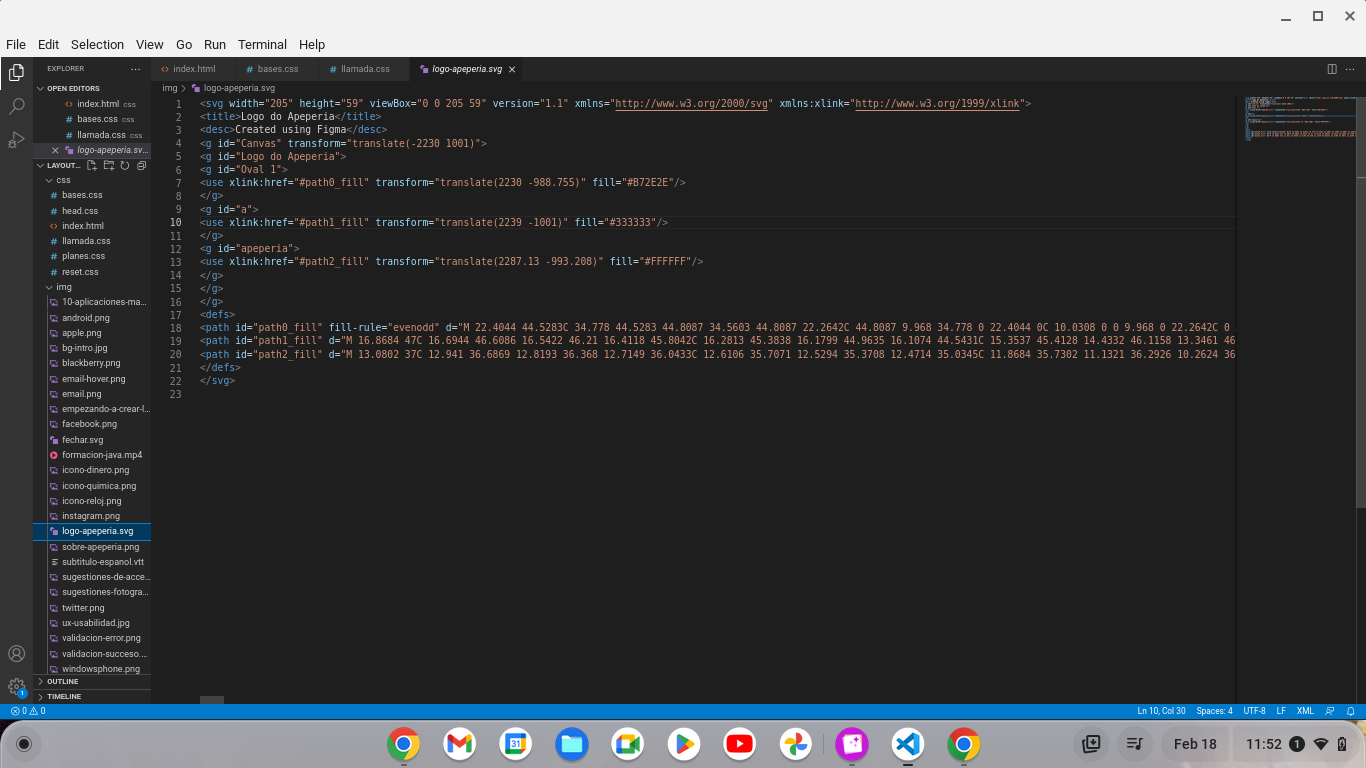Open the notifications bell in status bar
This screenshot has height=768, width=1366.
coord(1351,711)
